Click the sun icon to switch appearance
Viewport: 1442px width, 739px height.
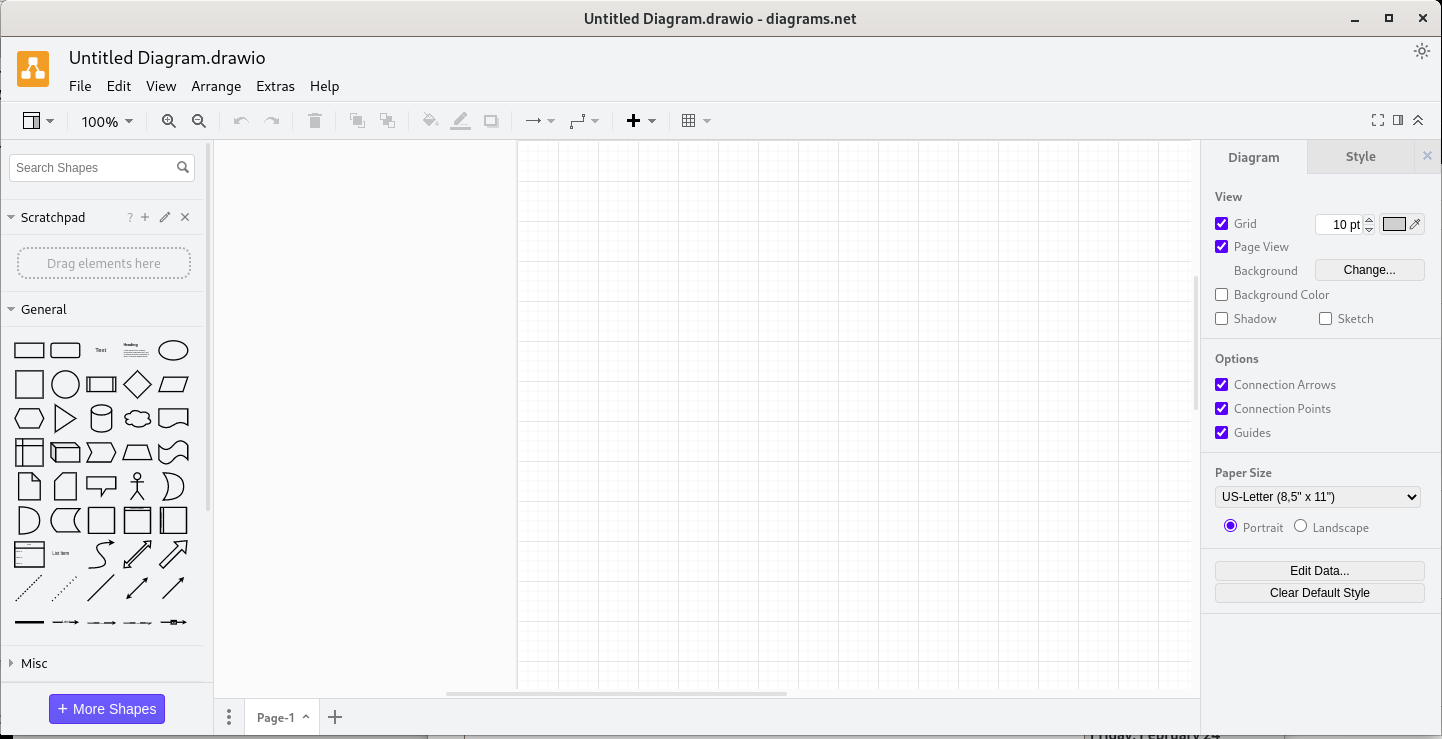pyautogui.click(x=1421, y=51)
